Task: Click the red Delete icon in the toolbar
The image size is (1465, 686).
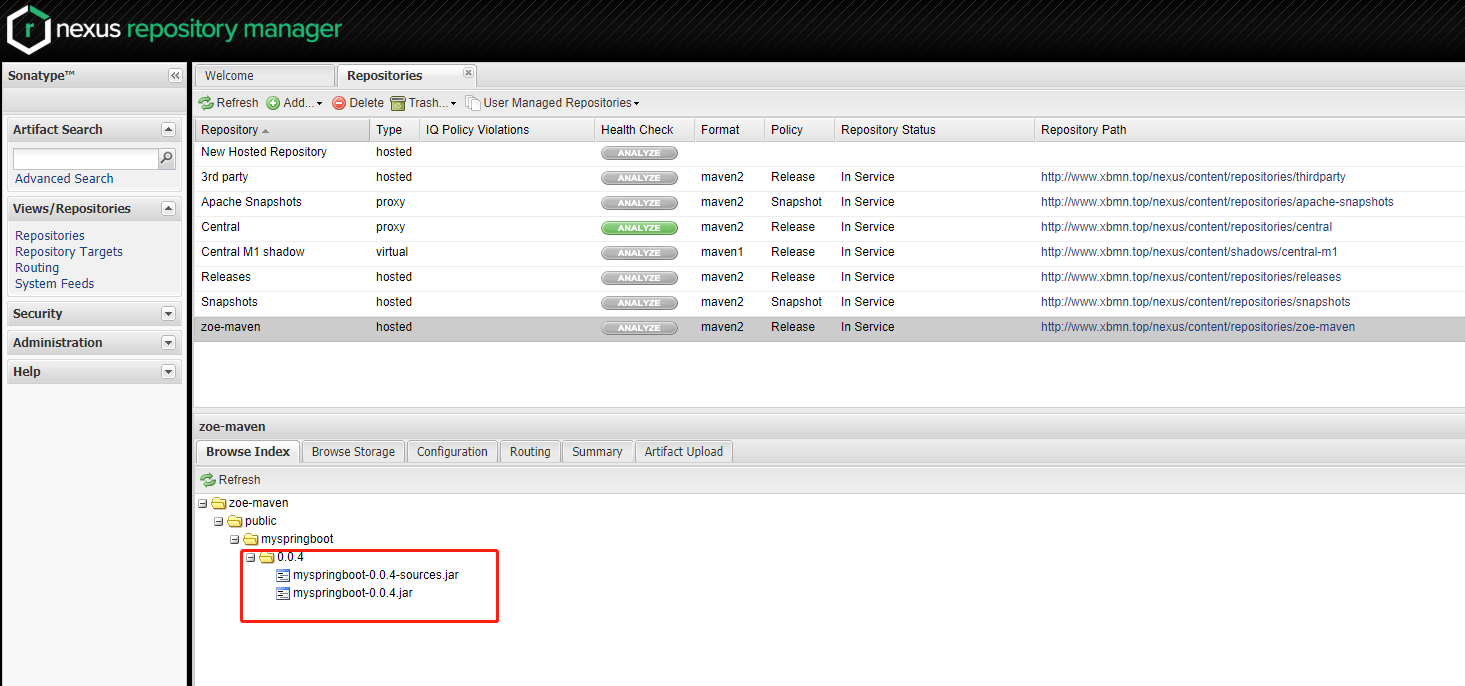Action: click(x=341, y=102)
